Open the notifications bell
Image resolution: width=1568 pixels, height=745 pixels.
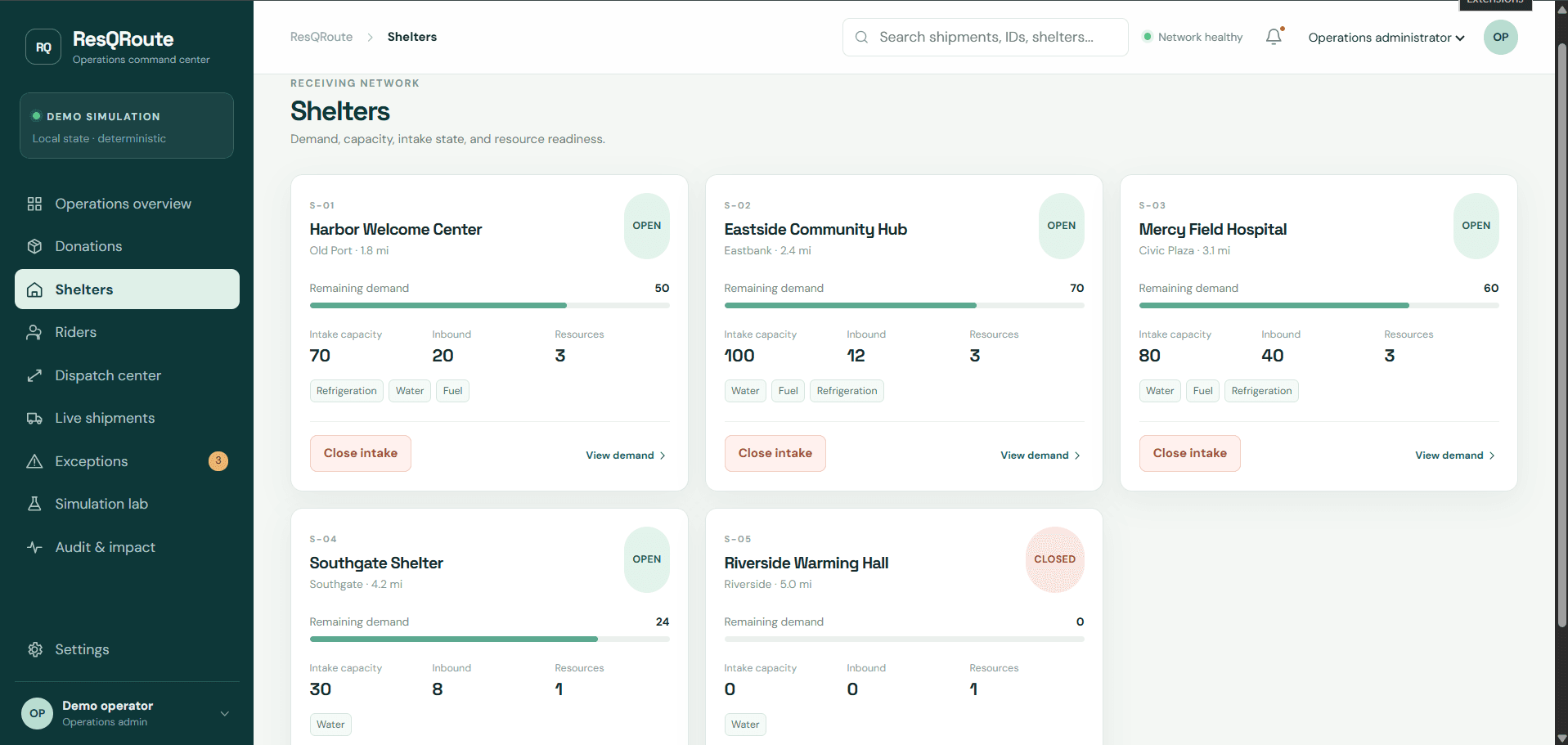pos(1274,37)
